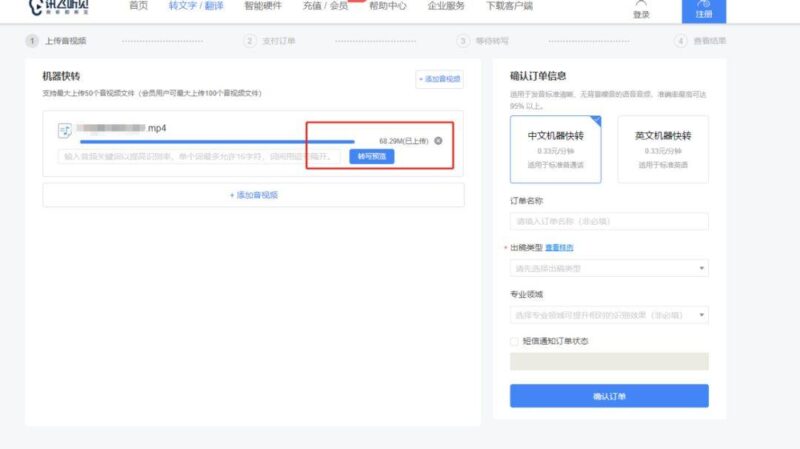Remove the uploaded file with the x icon

438,141
